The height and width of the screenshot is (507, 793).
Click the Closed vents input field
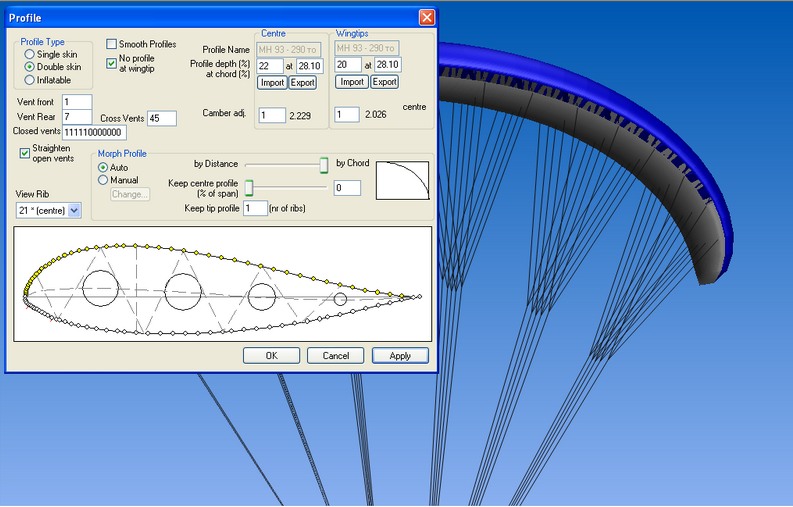point(93,132)
